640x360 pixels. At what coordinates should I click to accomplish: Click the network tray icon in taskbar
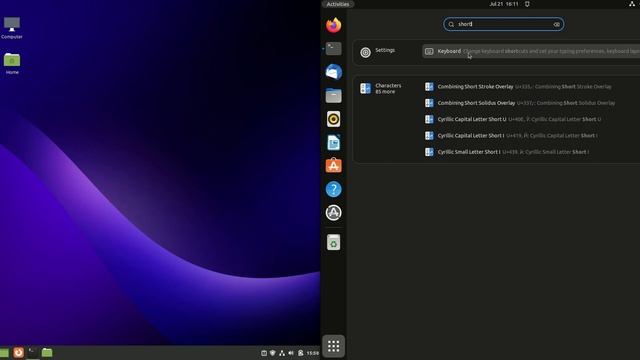click(282, 353)
